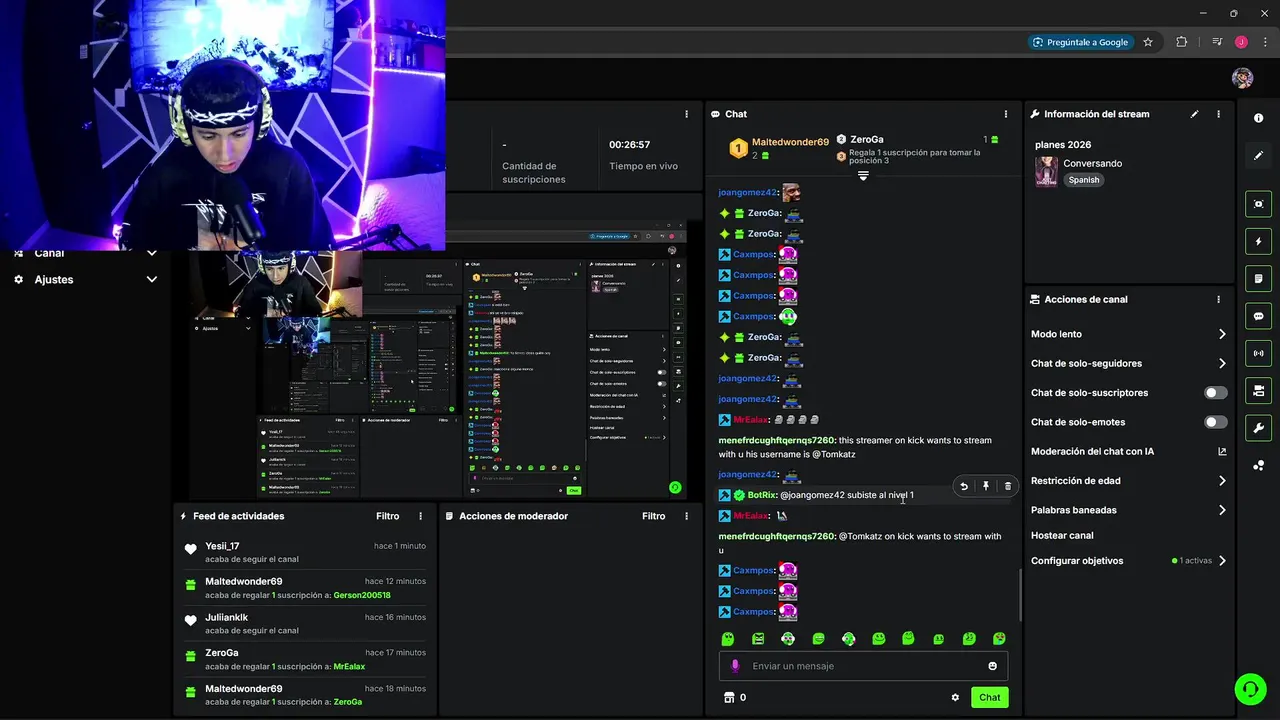Click the planes 2026 stream title
The width and height of the screenshot is (1280, 720).
[1063, 145]
